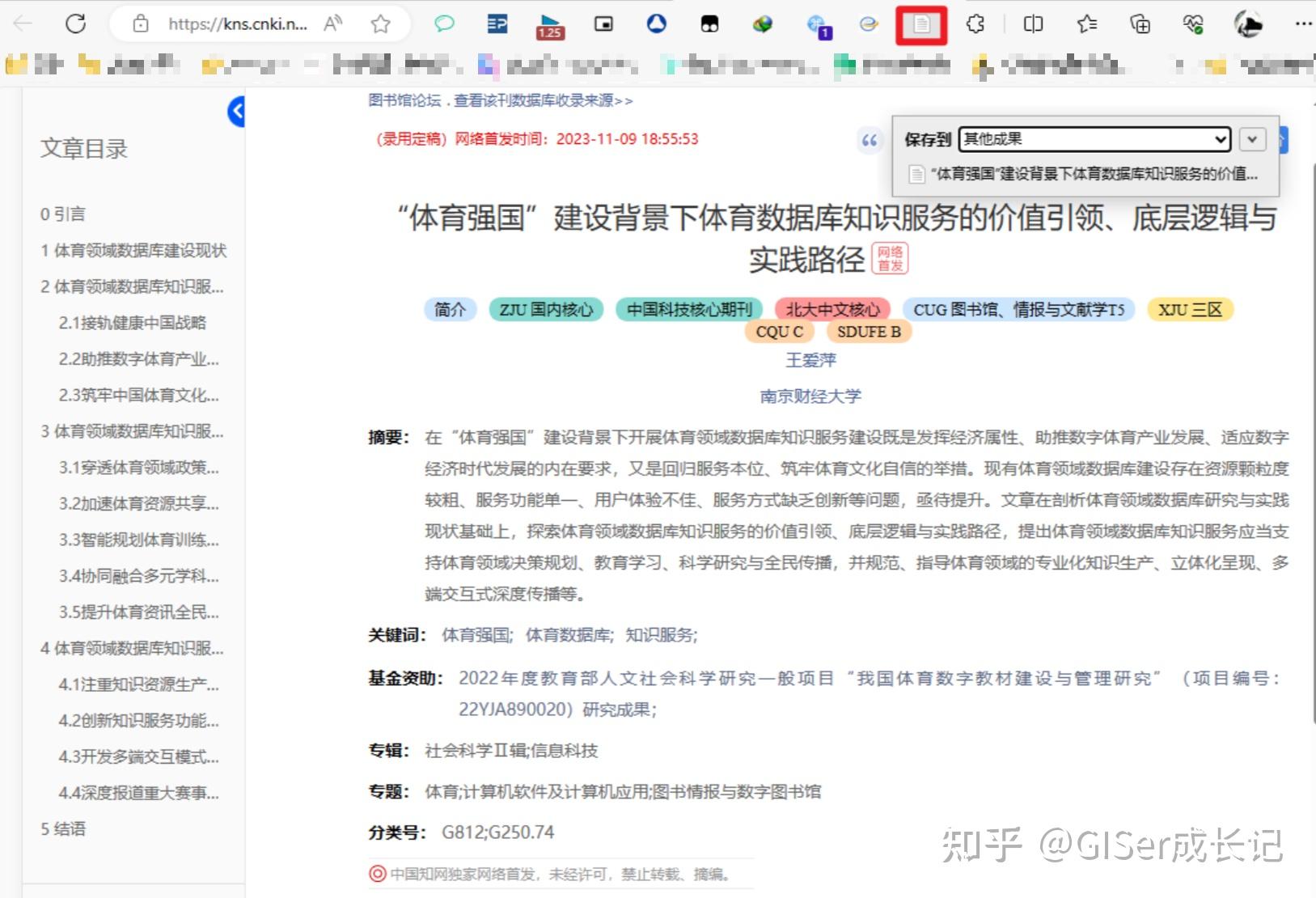The height and width of the screenshot is (898, 1316).
Task: Open the picture-in-picture extension icon
Action: coord(603,23)
